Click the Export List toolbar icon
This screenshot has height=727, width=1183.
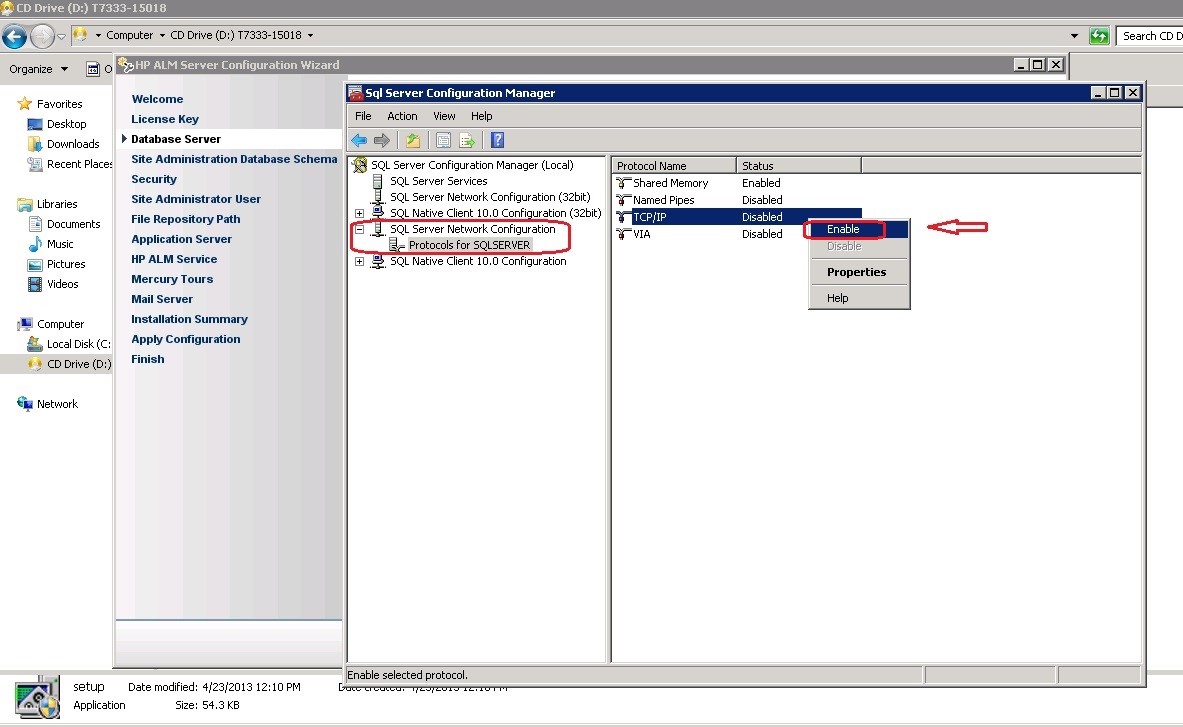[467, 140]
